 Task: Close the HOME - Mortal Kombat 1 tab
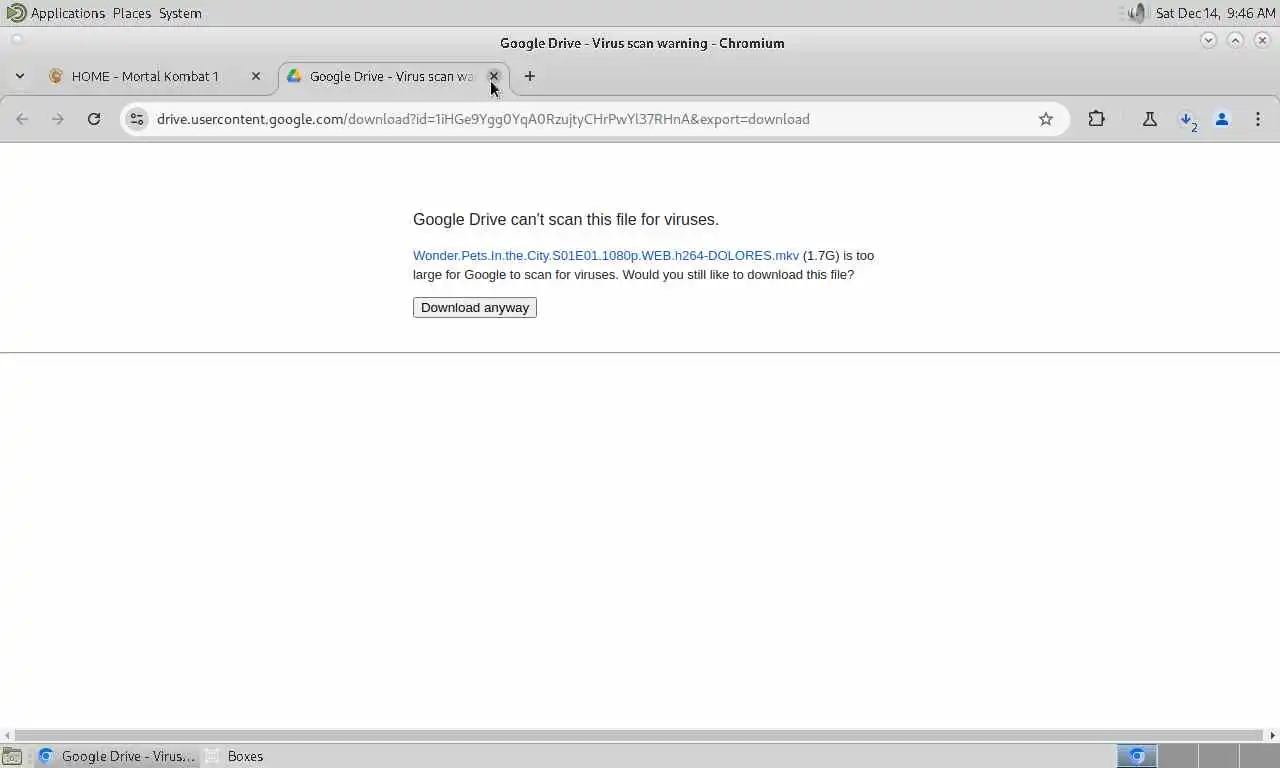(256, 76)
